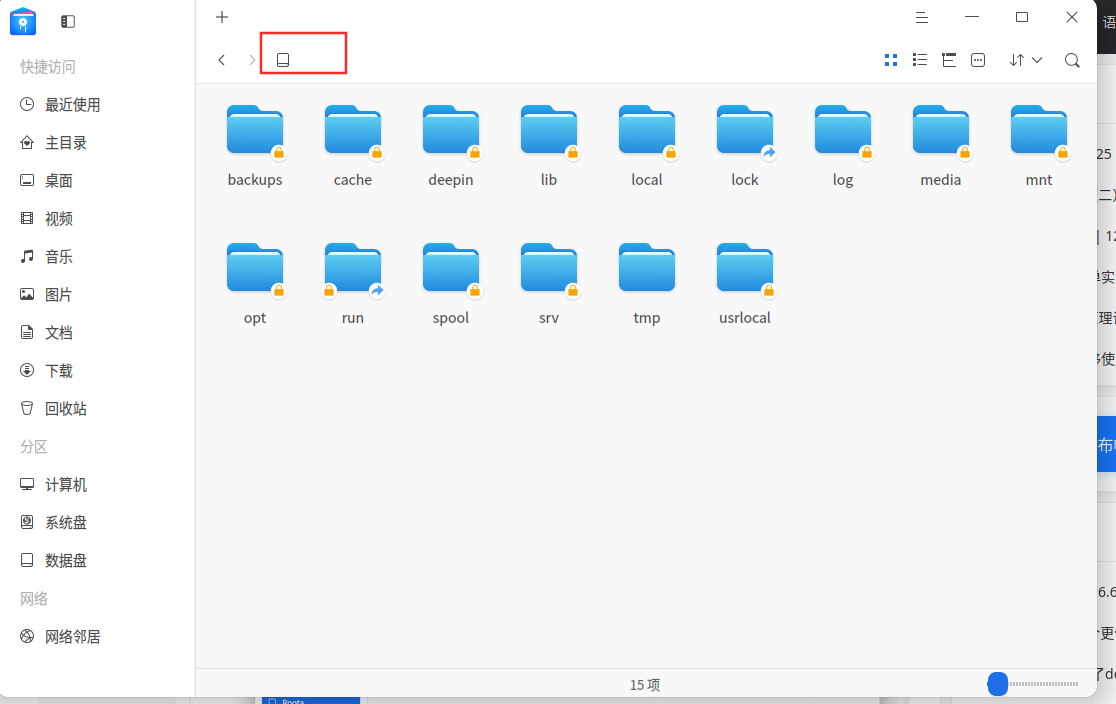
Task: Select the cache folder
Action: pos(353,145)
